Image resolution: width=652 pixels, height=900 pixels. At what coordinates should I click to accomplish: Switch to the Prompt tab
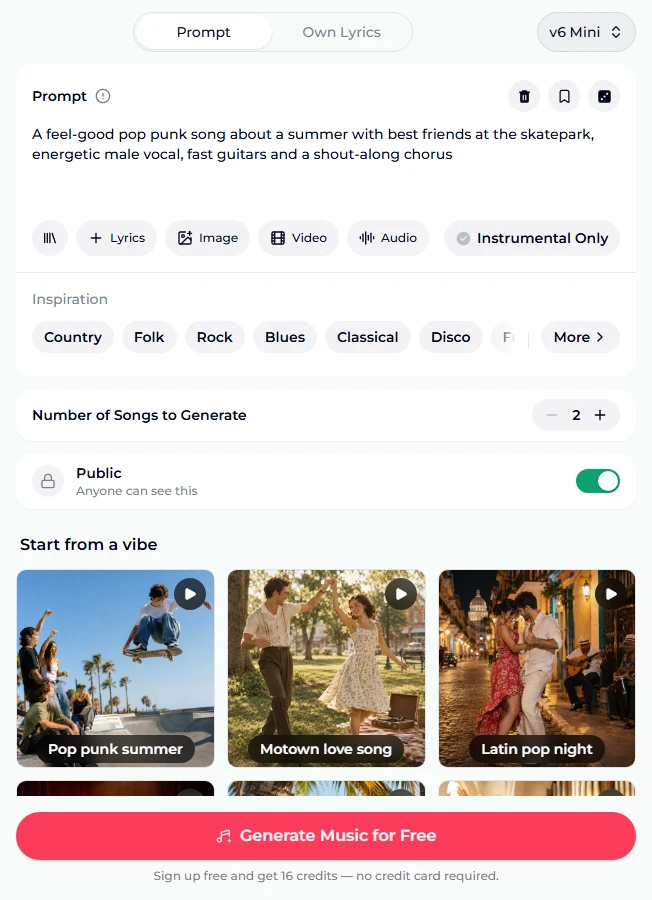pyautogui.click(x=203, y=32)
